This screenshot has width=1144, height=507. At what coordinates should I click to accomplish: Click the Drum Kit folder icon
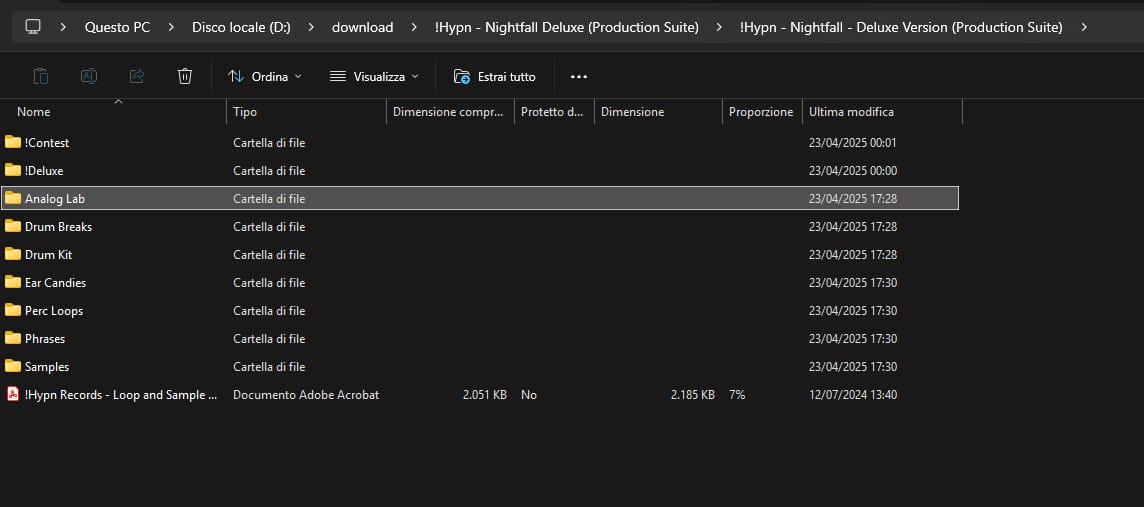pos(12,254)
